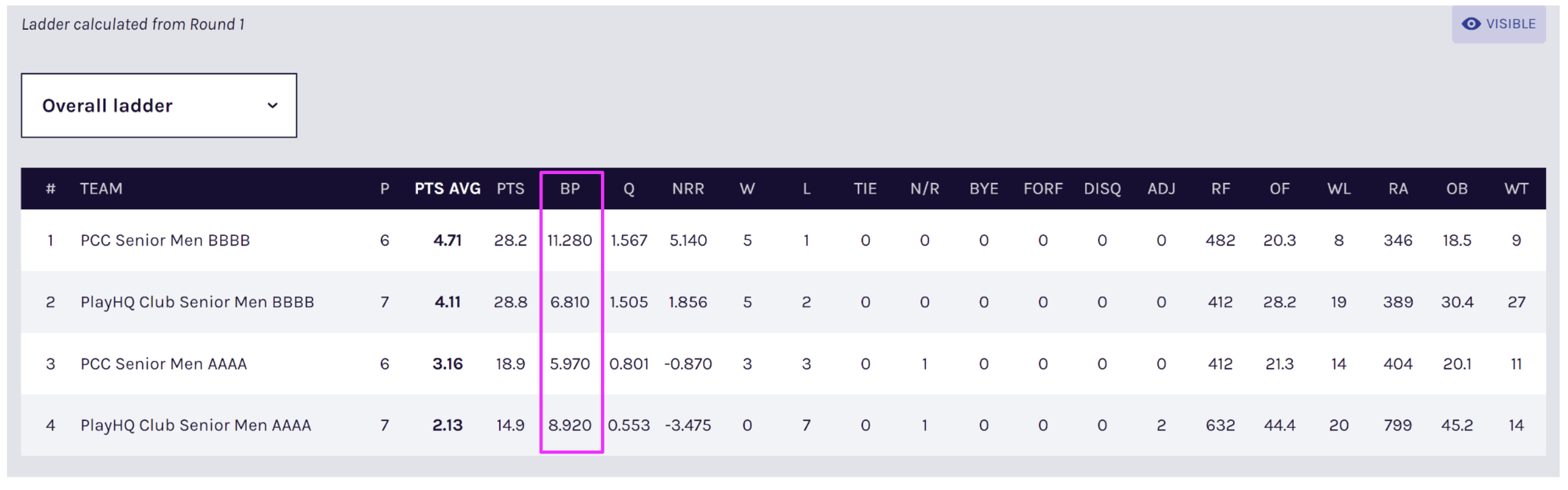Open the Overall ladder dropdown
The width and height of the screenshot is (1568, 490).
[x=158, y=106]
